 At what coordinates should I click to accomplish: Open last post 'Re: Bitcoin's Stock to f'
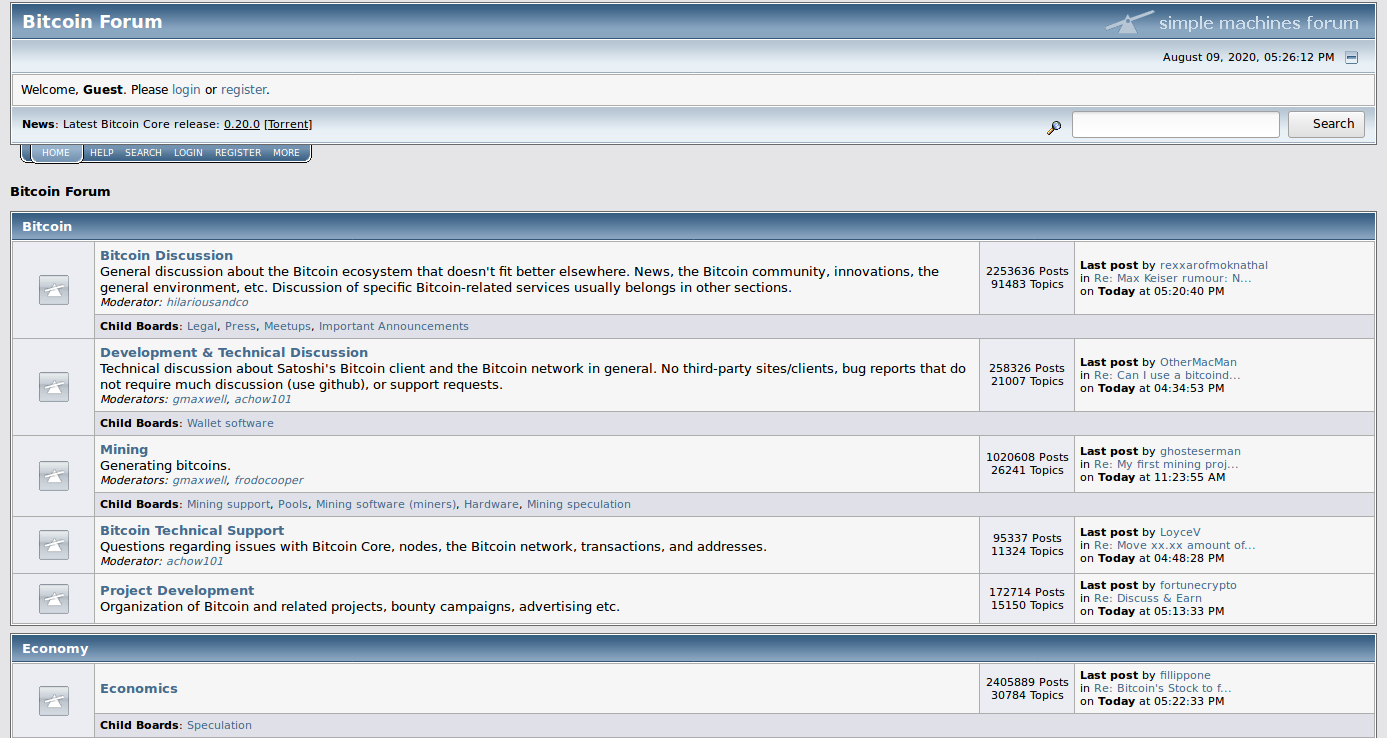point(1163,689)
